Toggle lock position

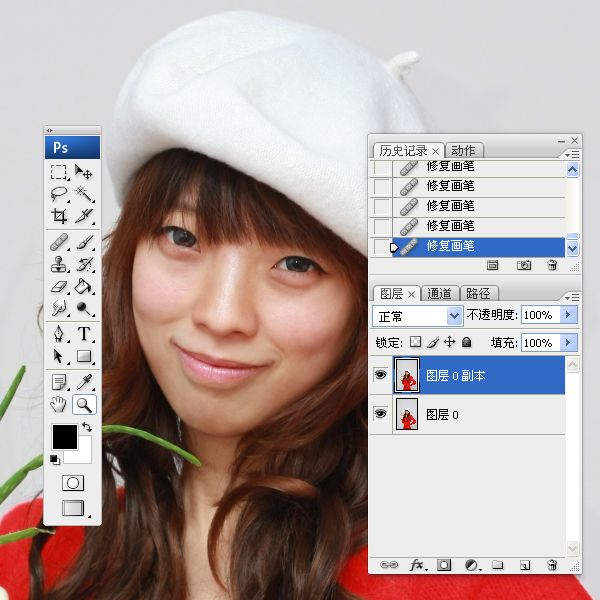click(x=450, y=342)
